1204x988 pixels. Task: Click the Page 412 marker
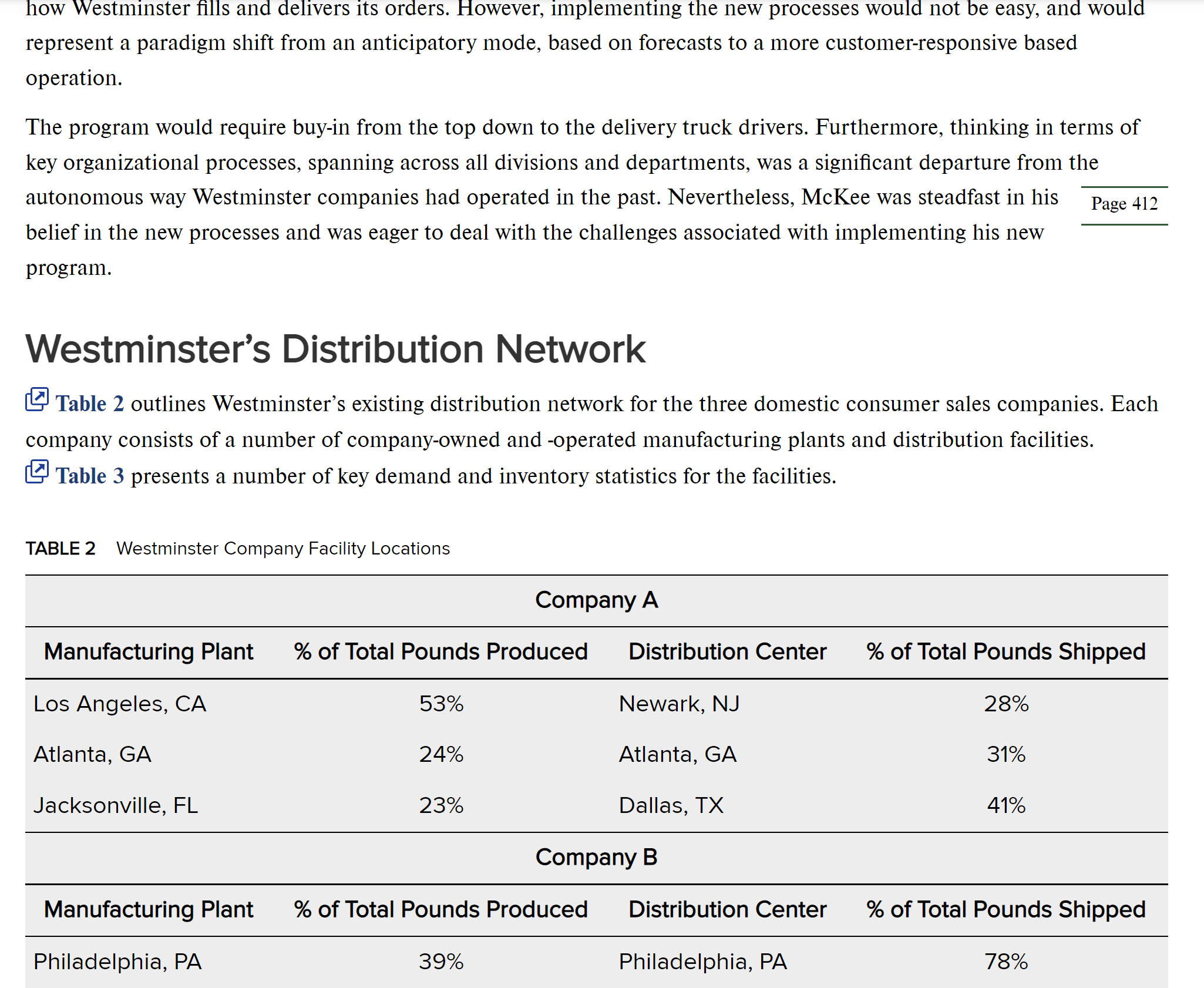(1124, 204)
